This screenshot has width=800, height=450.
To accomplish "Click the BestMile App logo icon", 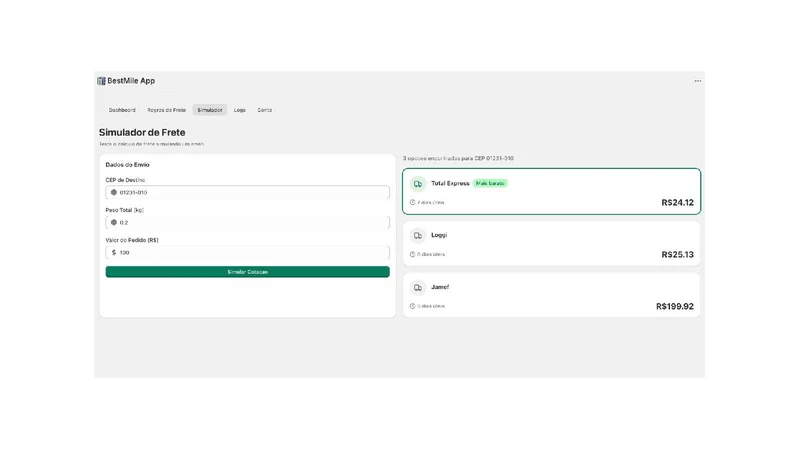I will (x=101, y=81).
